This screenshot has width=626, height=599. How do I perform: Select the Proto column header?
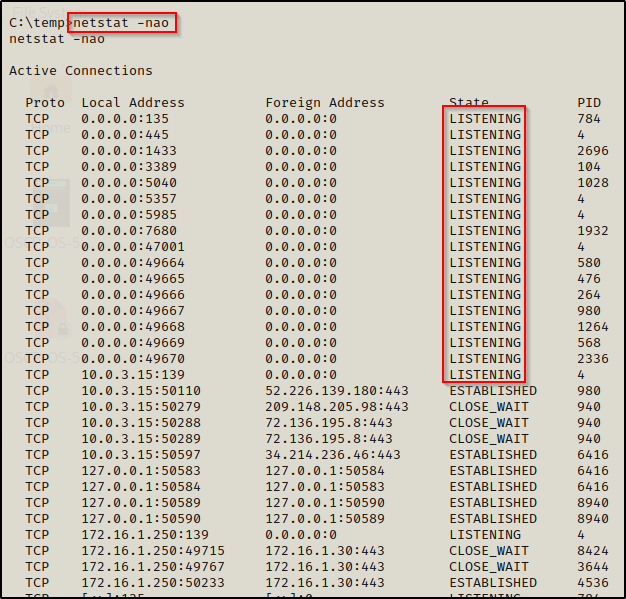pyautogui.click(x=45, y=103)
